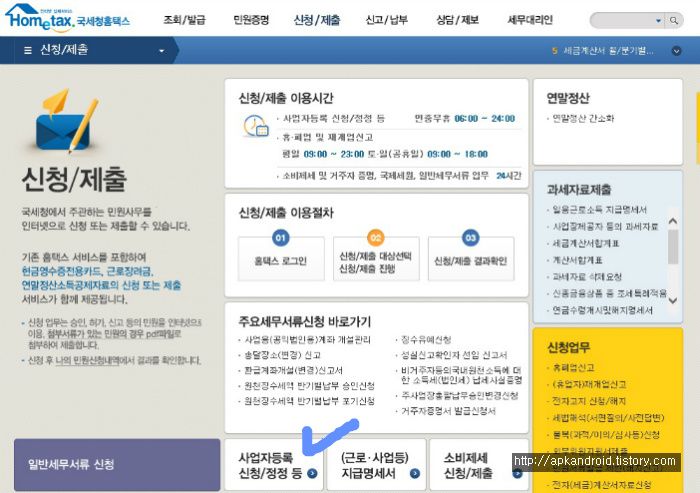Open 전자(세금)계산서자료신청 link
Viewport: 700px width, 493px height.
601,485
